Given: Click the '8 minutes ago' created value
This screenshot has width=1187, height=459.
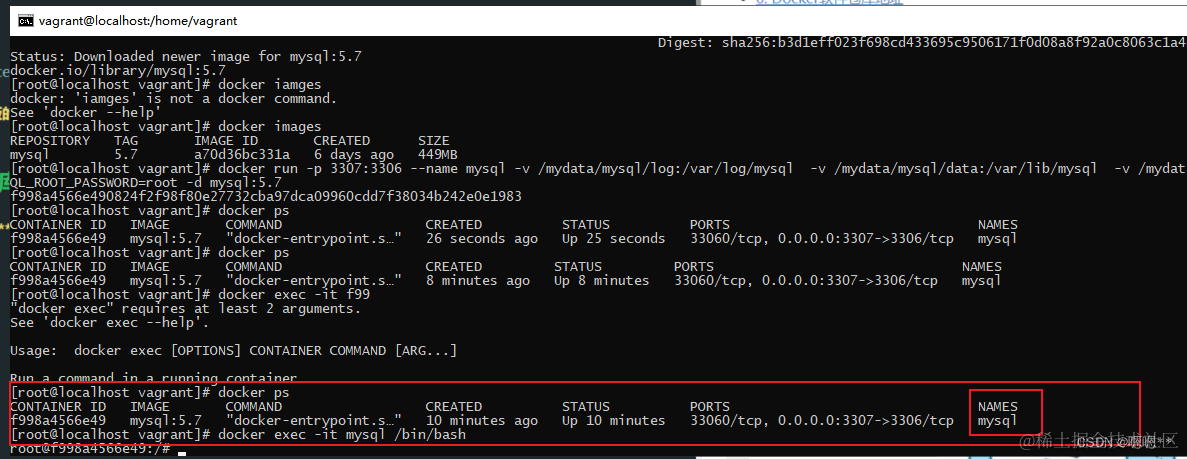Looking at the screenshot, I should coord(477,280).
